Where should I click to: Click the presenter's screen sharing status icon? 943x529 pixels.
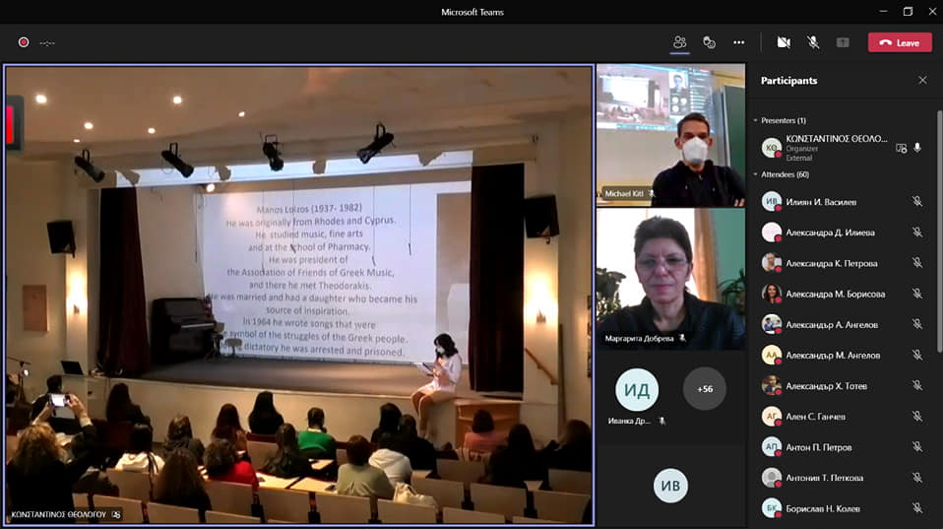coord(901,148)
